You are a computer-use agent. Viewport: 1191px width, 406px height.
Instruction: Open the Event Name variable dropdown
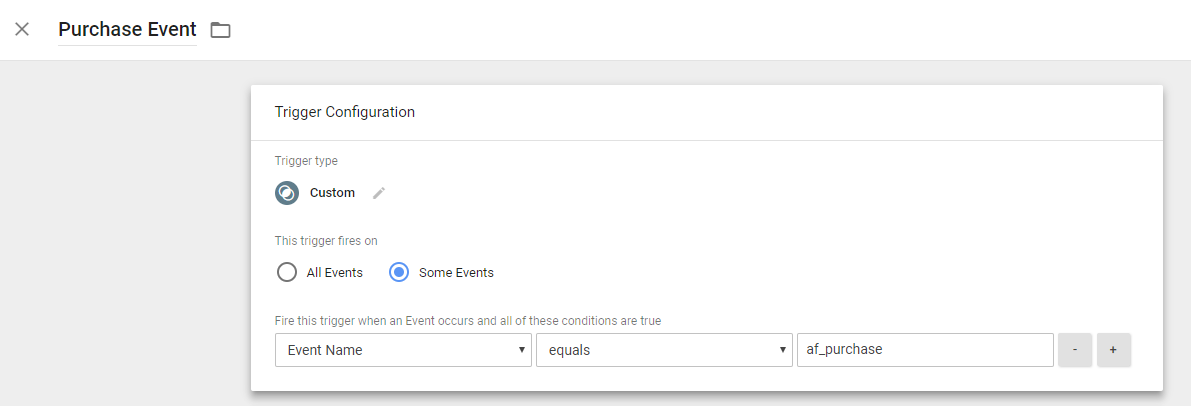point(403,350)
